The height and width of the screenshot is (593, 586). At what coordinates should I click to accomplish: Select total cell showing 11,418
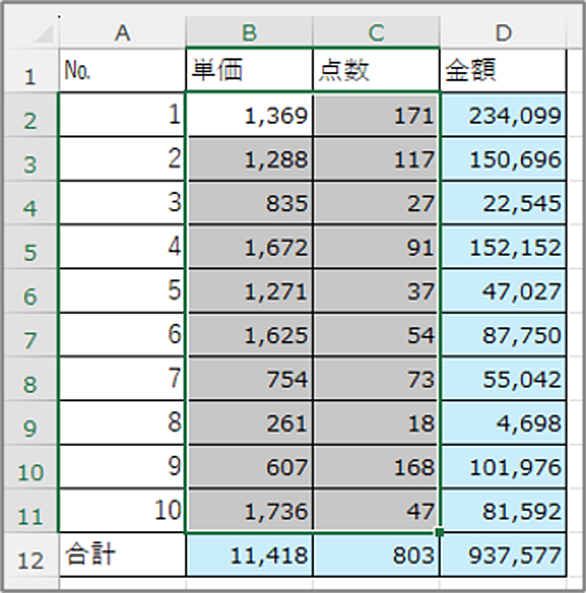[x=249, y=555]
